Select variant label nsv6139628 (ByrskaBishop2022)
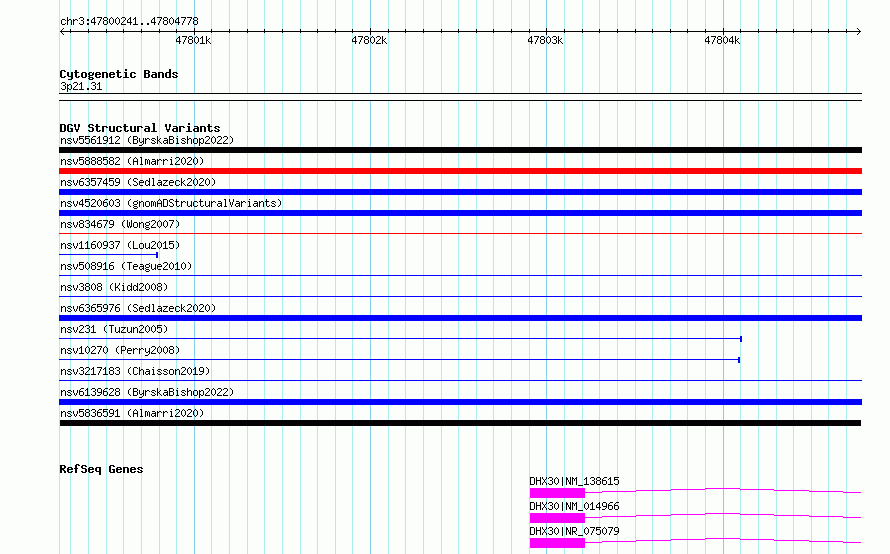Image resolution: width=890 pixels, height=554 pixels. 147,392
